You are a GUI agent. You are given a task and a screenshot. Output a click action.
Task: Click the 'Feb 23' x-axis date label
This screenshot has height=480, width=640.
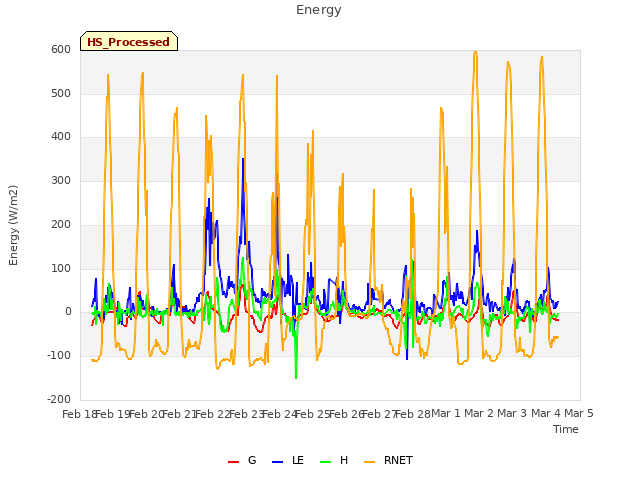[x=247, y=414]
